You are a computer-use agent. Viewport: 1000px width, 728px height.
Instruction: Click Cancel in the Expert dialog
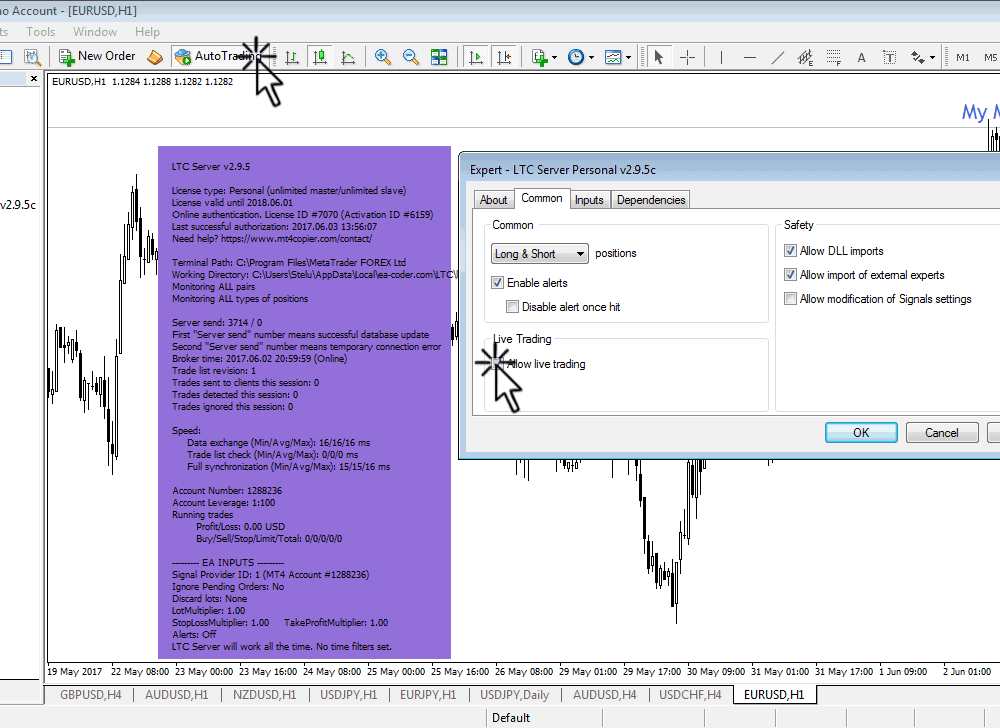tap(941, 432)
